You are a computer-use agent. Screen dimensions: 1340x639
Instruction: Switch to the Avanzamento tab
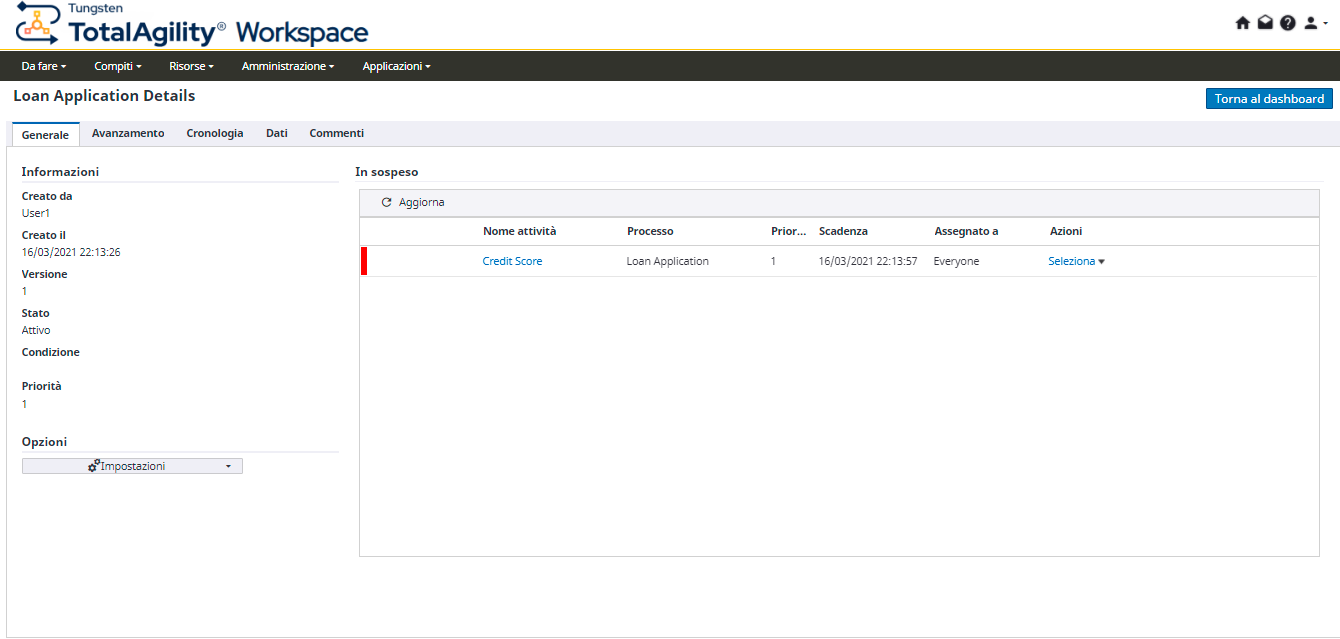[128, 133]
